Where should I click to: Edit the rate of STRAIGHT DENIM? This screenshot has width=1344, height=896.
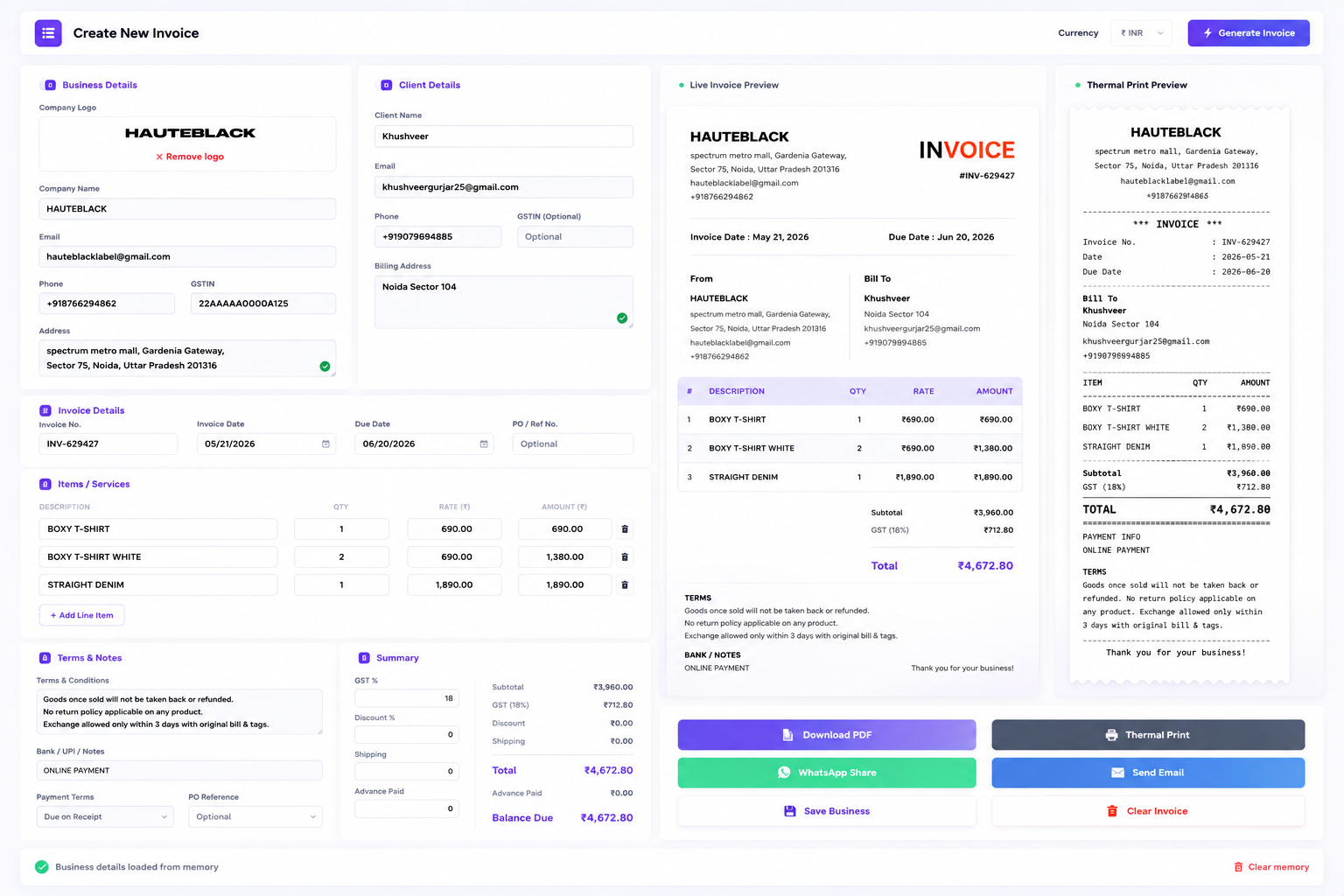coord(454,585)
